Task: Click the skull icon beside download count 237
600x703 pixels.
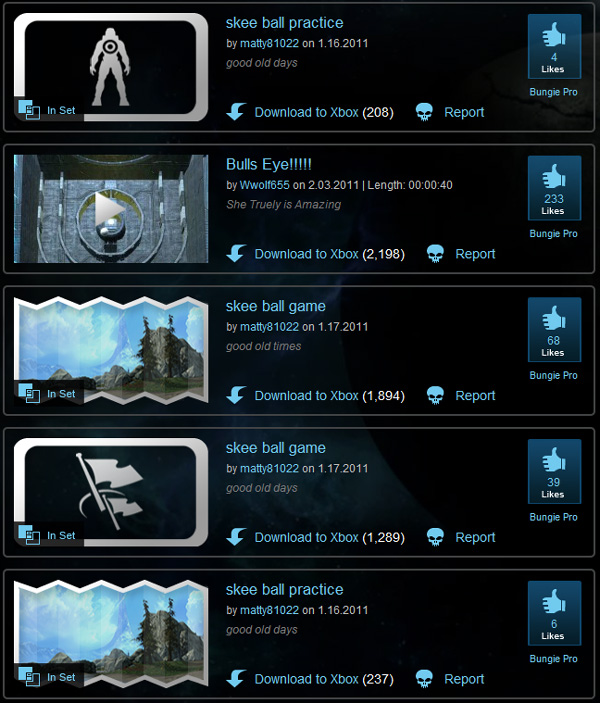Action: (424, 679)
